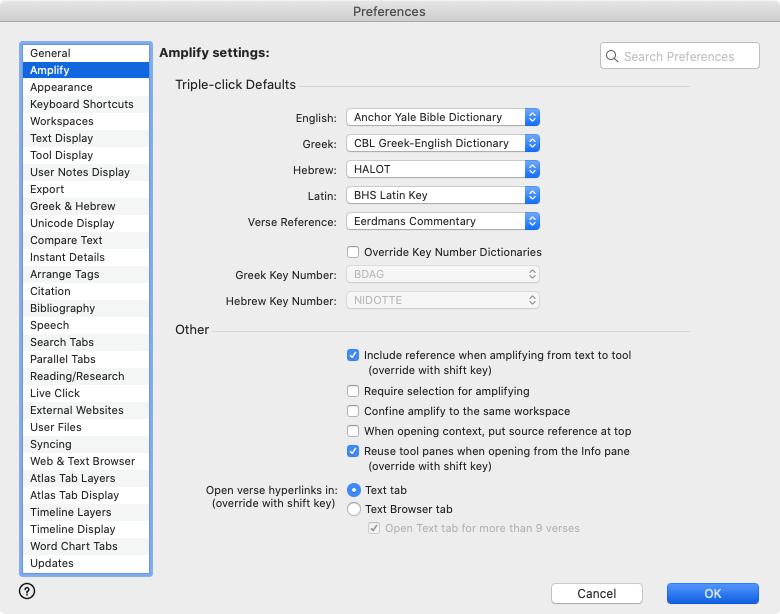
Task: Open the Hebrew HALOT dropdown
Action: 443,170
